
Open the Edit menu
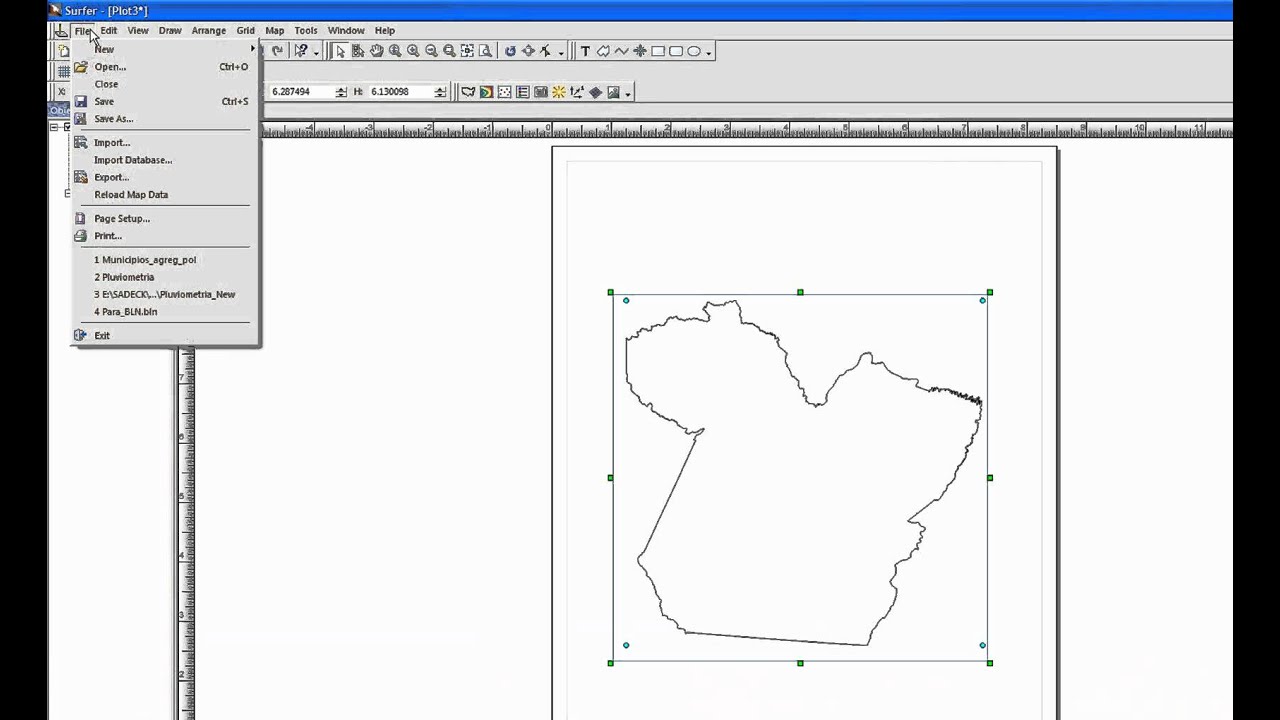[x=108, y=30]
